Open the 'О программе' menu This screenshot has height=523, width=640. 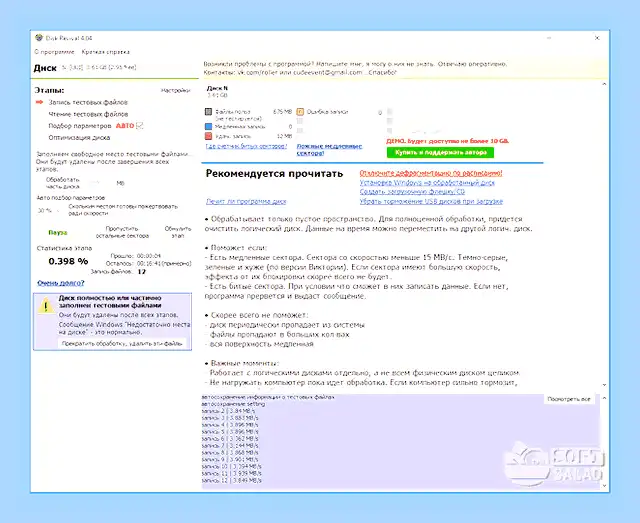[x=54, y=52]
